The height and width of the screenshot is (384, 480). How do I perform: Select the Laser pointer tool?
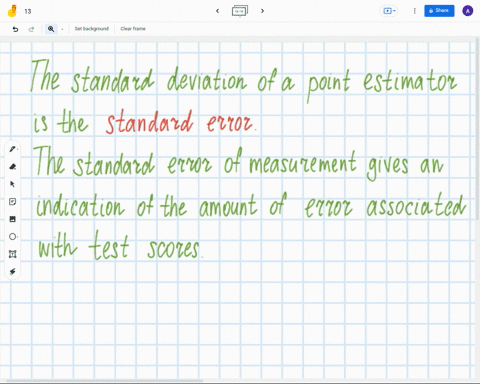tap(13, 271)
